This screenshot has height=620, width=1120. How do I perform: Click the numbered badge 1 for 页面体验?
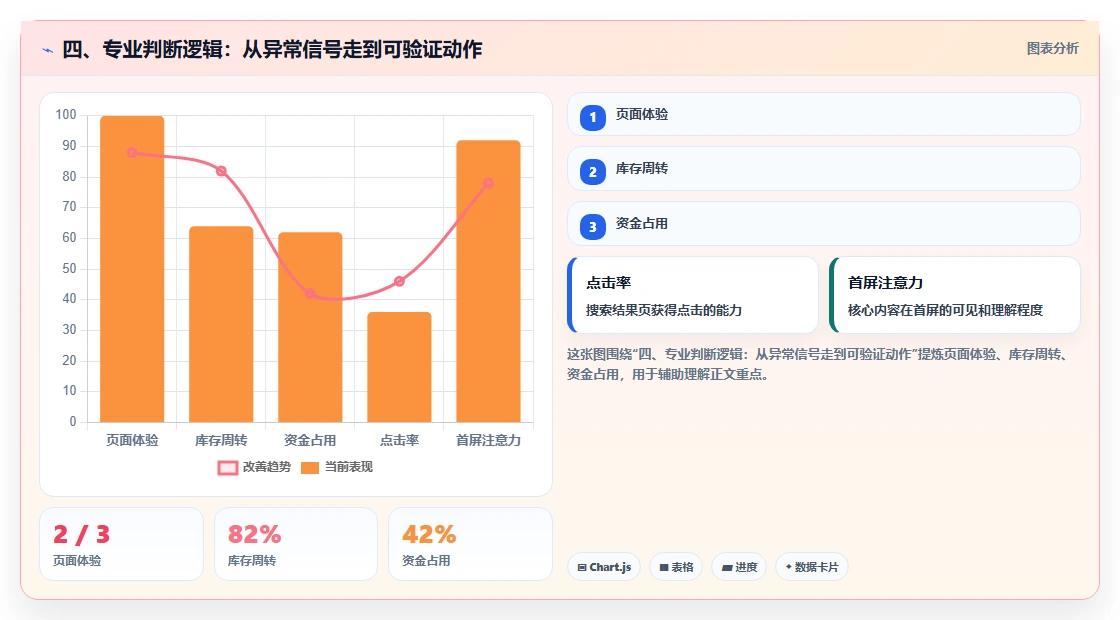[x=592, y=117]
